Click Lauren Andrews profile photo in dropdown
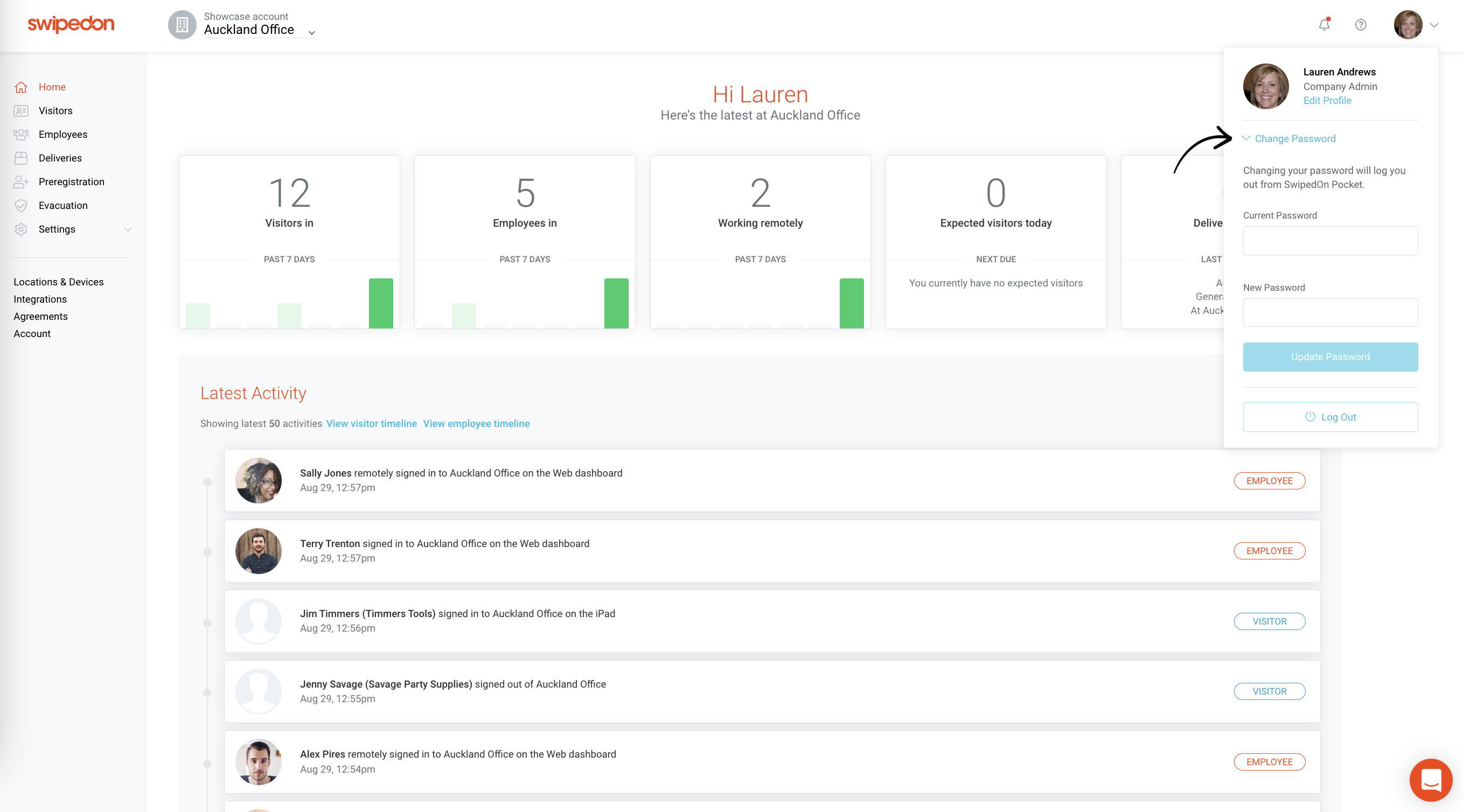The width and height of the screenshot is (1463, 812). [x=1265, y=86]
